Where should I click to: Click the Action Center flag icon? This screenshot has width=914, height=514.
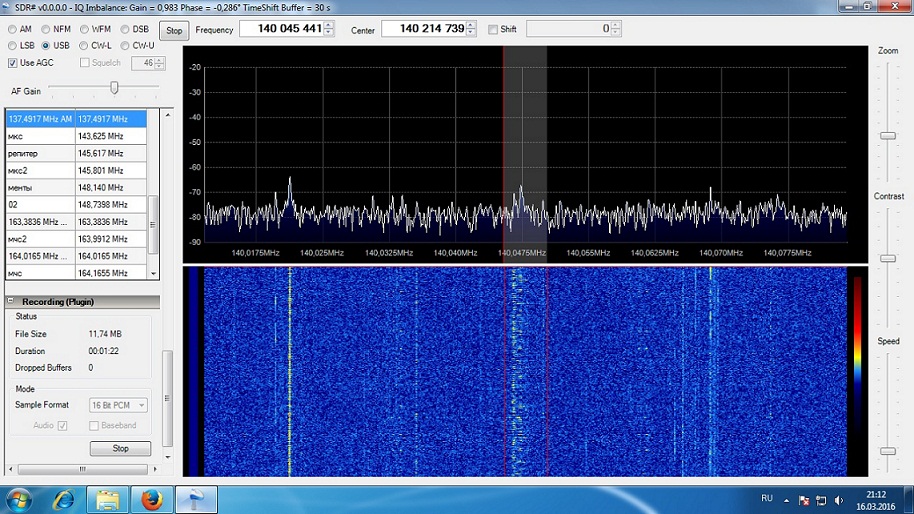[803, 499]
